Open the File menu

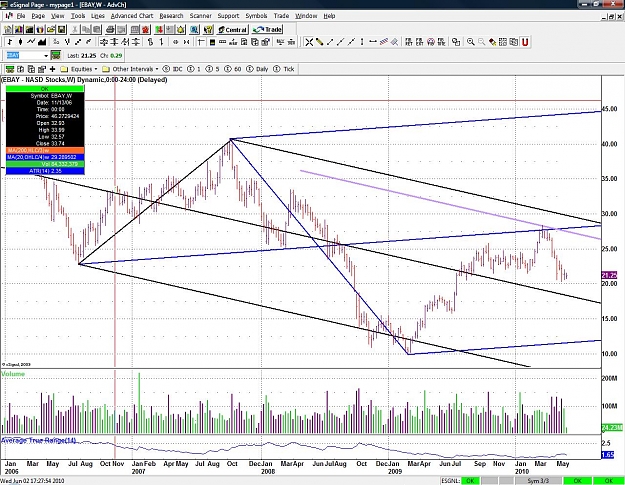[21, 16]
